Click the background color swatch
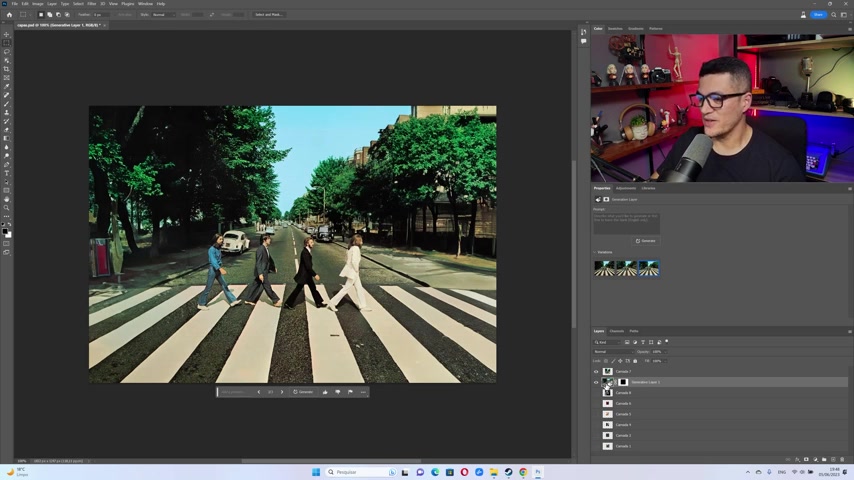 (x=9, y=235)
